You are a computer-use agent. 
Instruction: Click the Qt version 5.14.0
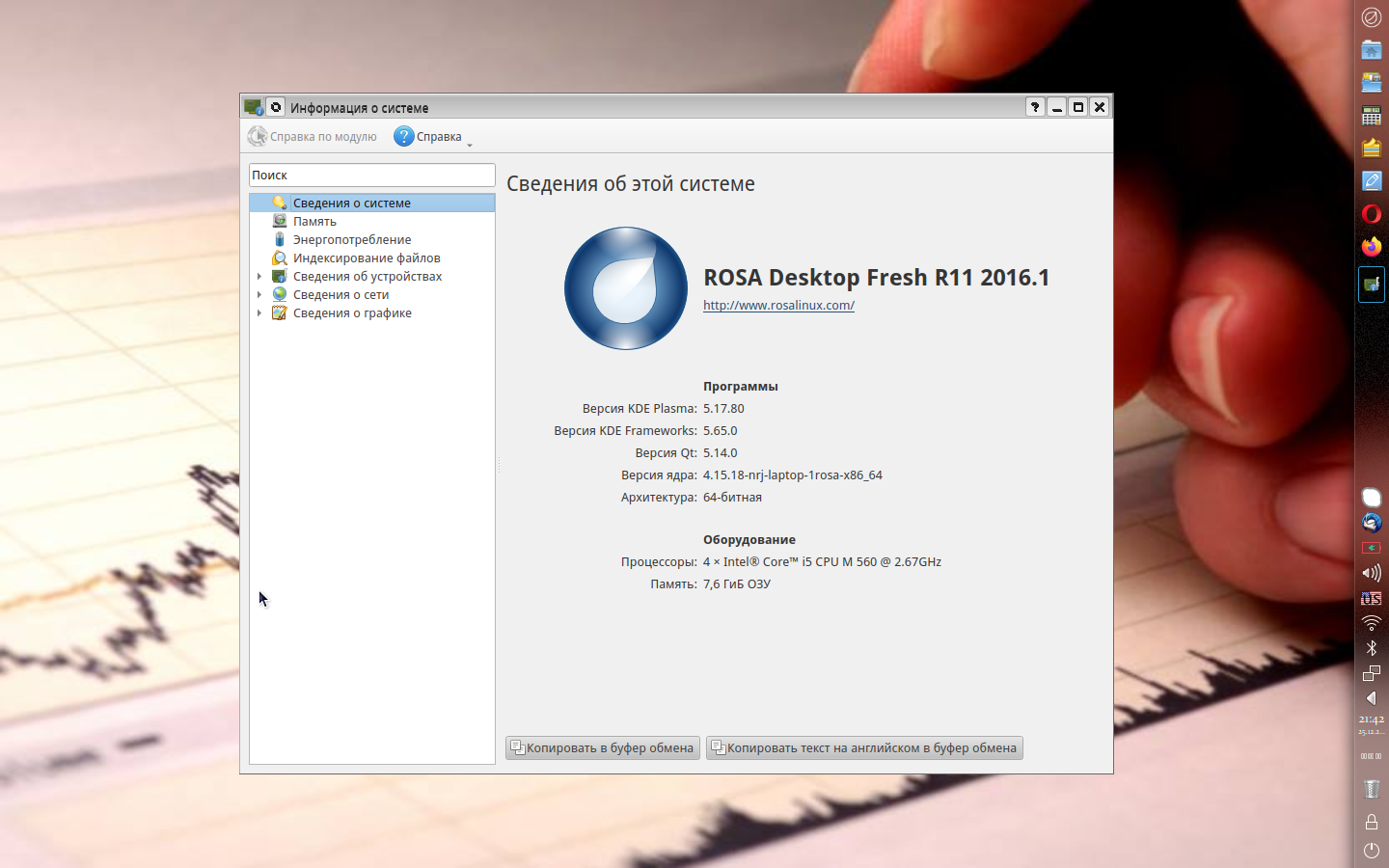coord(721,453)
